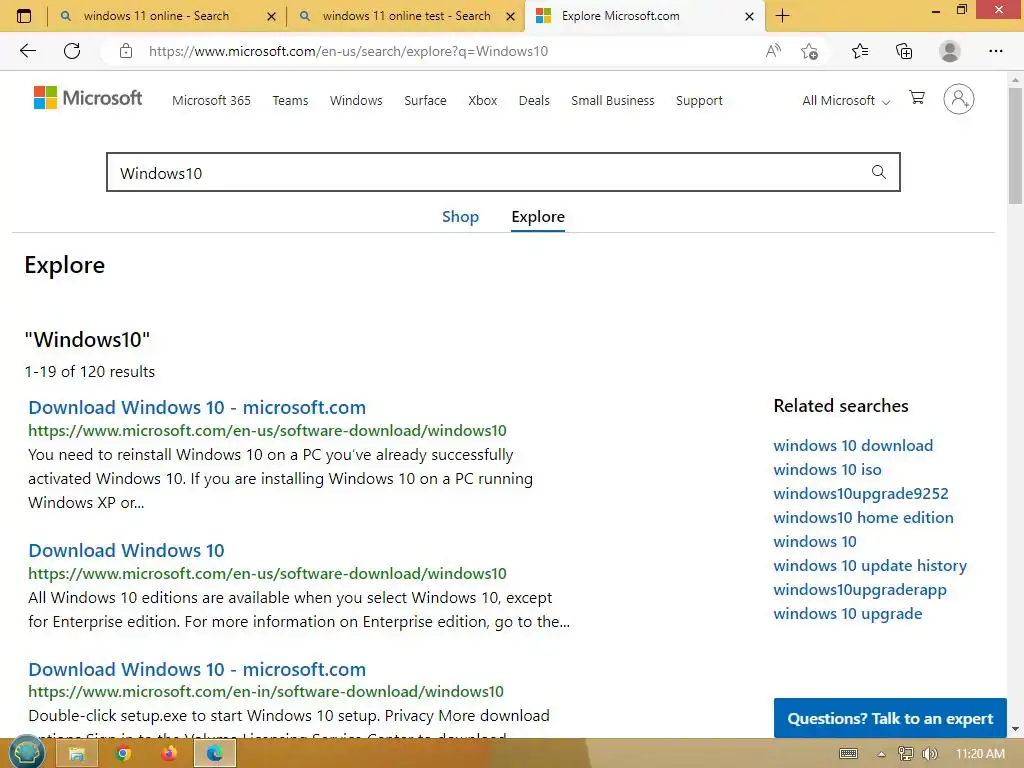Click the page vertical scrollbar thumb
This screenshot has height=768, width=1024.
[x=1015, y=146]
